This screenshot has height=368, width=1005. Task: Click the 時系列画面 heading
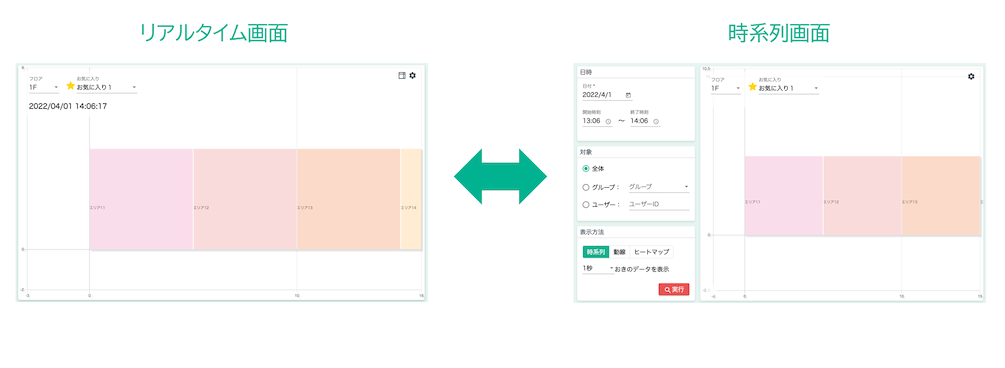coord(779,33)
